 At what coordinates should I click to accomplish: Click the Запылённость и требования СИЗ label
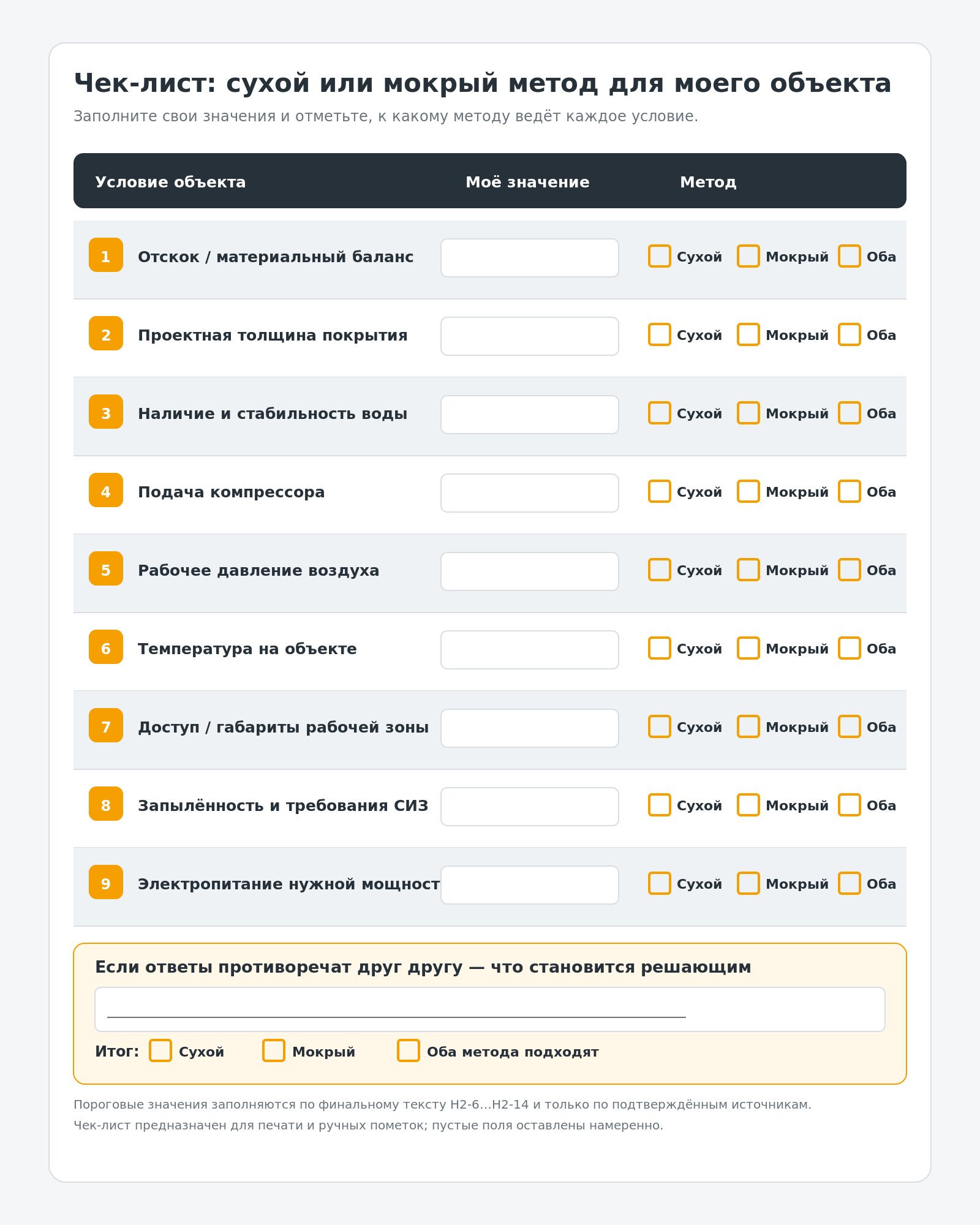(283, 805)
